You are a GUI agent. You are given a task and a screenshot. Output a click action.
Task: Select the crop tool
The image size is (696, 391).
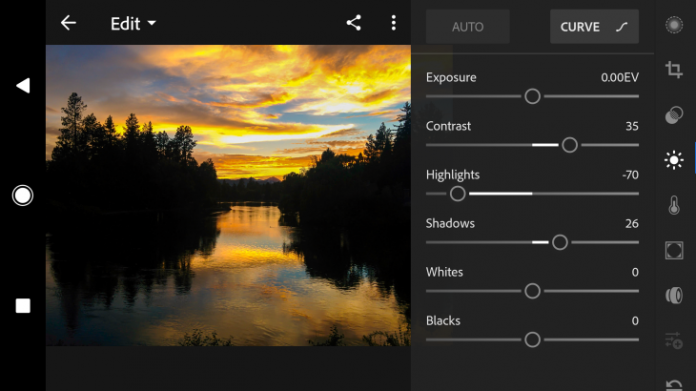(x=674, y=70)
